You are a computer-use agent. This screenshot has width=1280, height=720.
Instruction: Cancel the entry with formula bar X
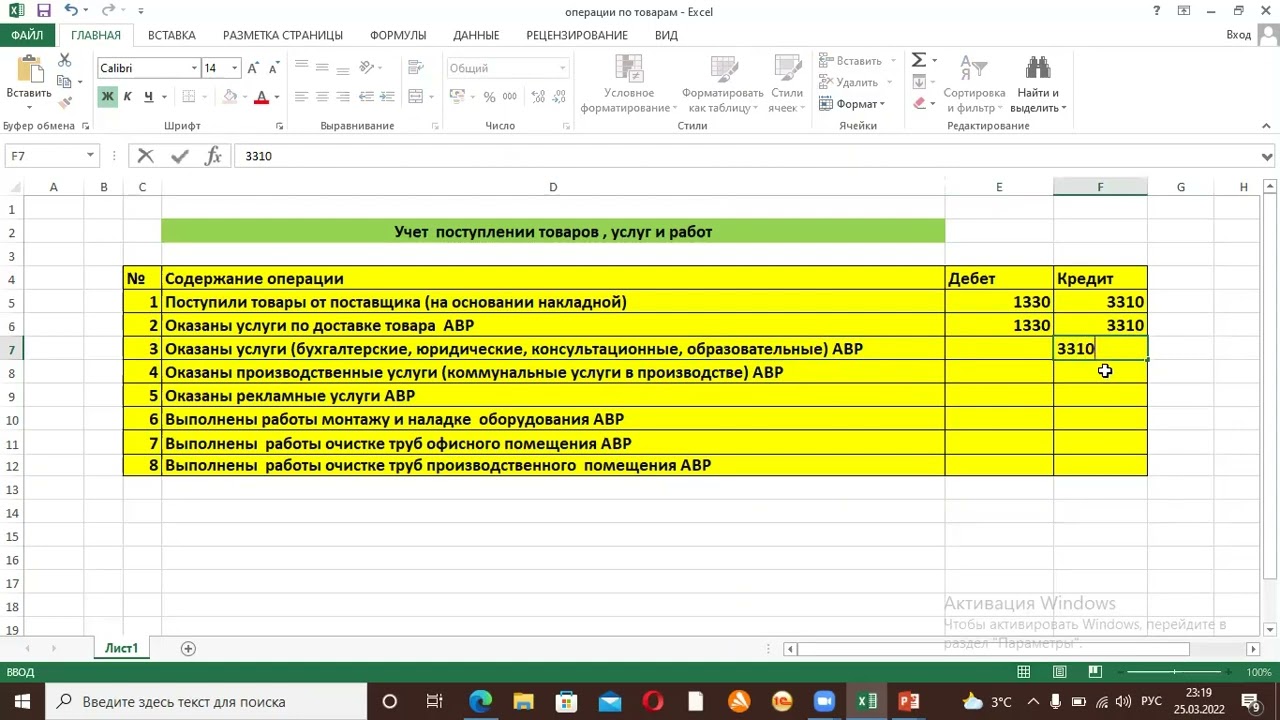(146, 156)
